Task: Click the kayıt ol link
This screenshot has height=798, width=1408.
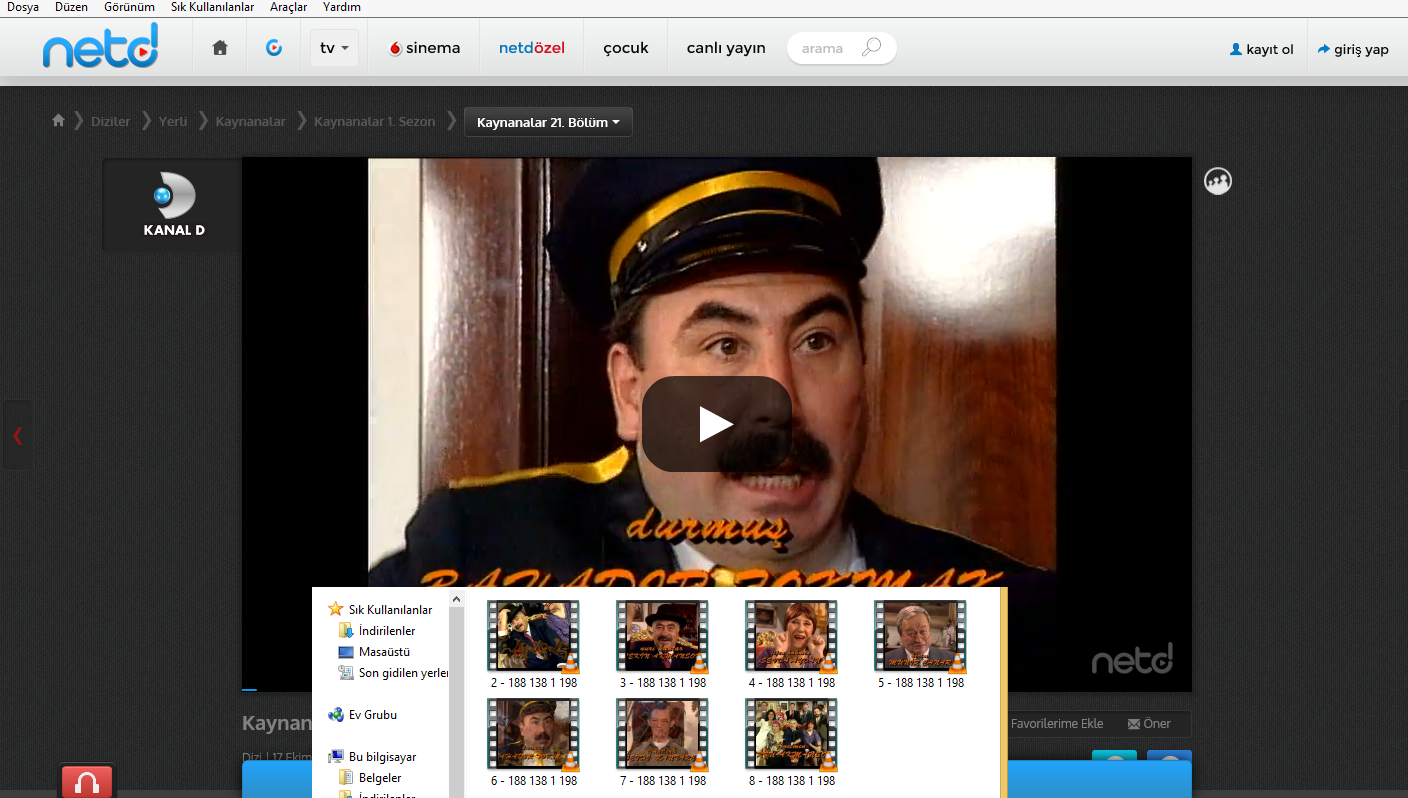Action: tap(1262, 49)
